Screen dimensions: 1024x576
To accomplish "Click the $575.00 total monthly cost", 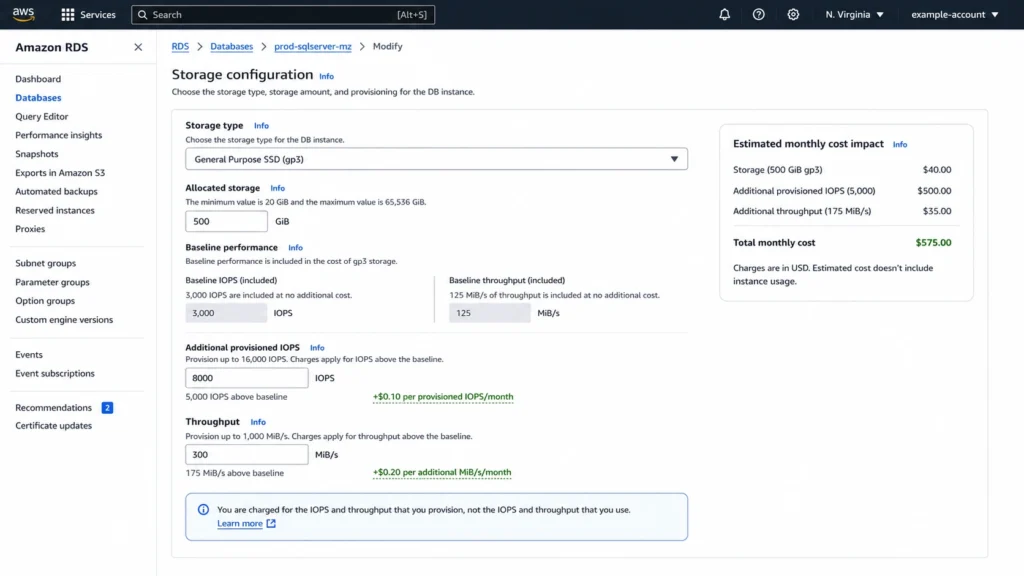I will click(933, 242).
